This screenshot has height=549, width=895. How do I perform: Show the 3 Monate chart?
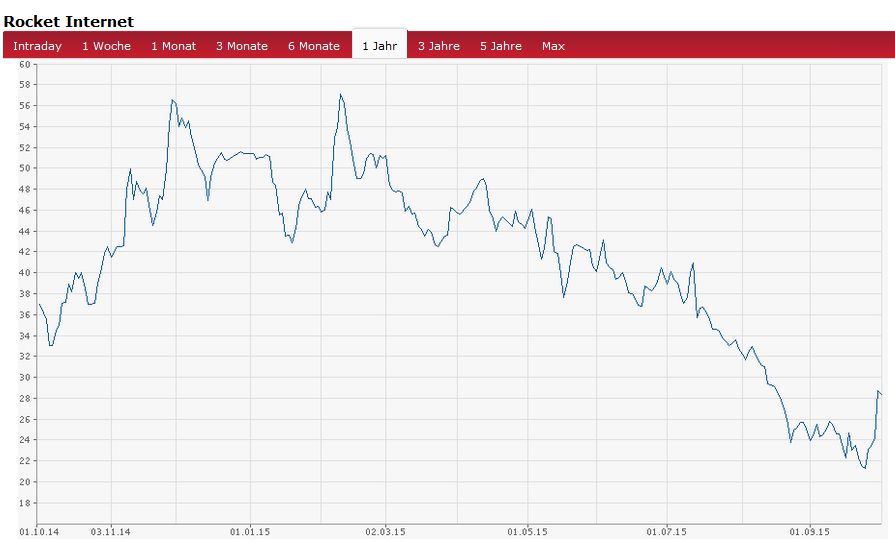click(x=241, y=46)
